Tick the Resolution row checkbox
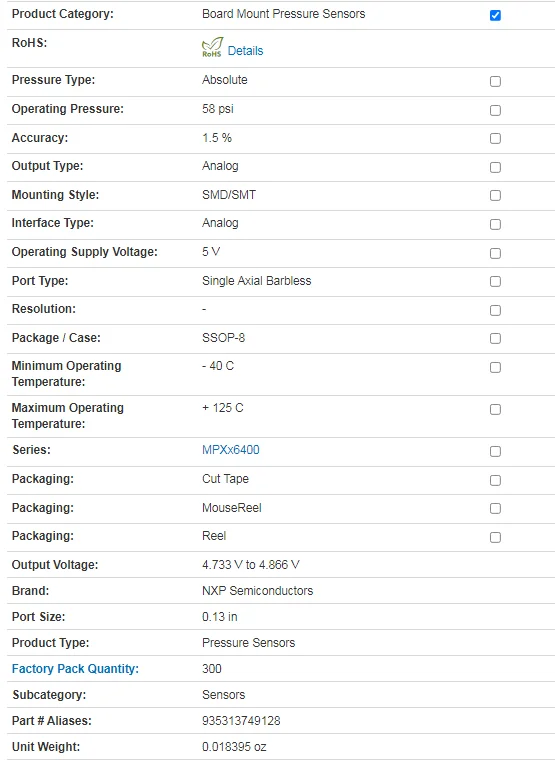This screenshot has height=760, width=555. coord(495,310)
